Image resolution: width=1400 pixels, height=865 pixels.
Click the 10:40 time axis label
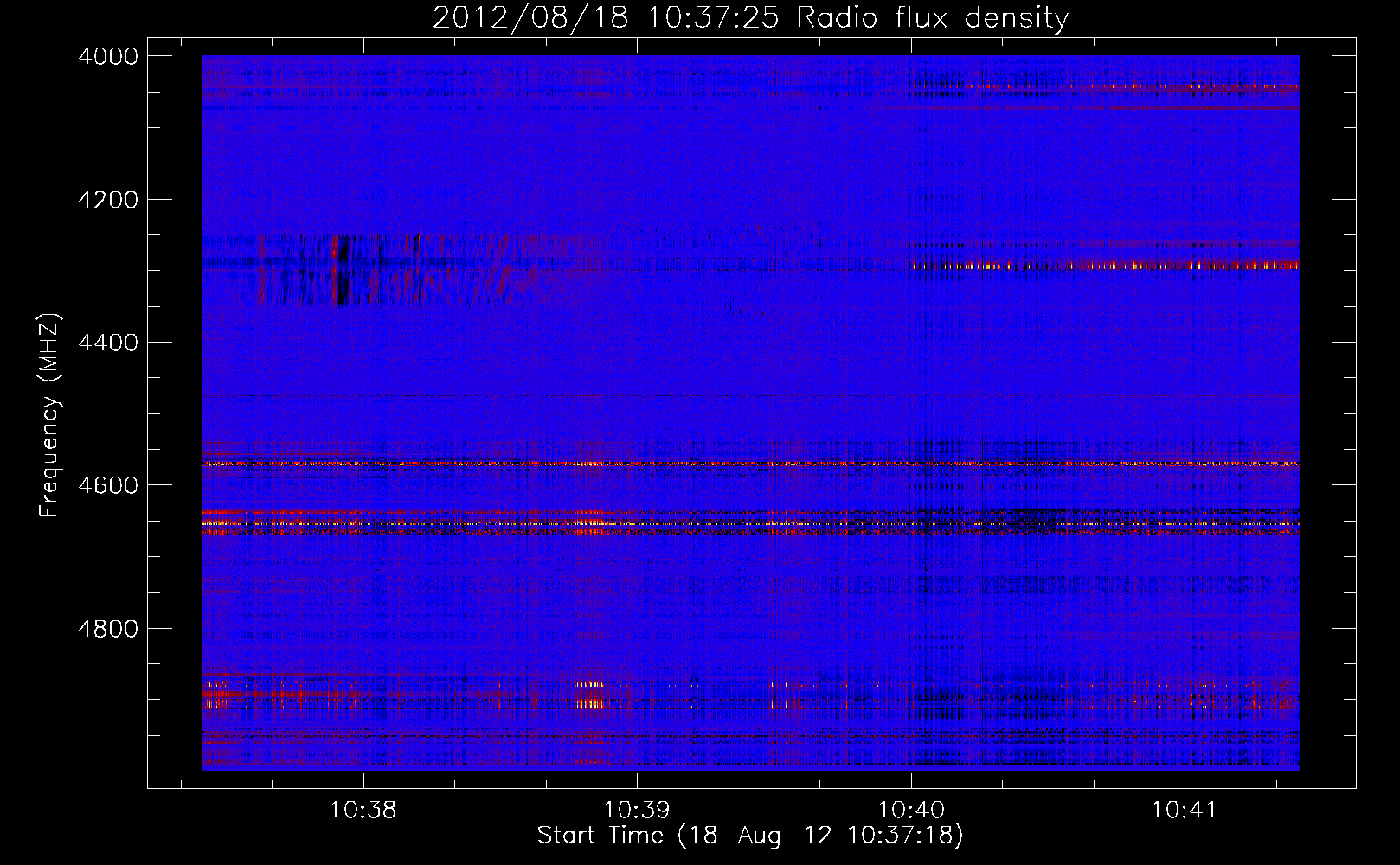pos(910,810)
